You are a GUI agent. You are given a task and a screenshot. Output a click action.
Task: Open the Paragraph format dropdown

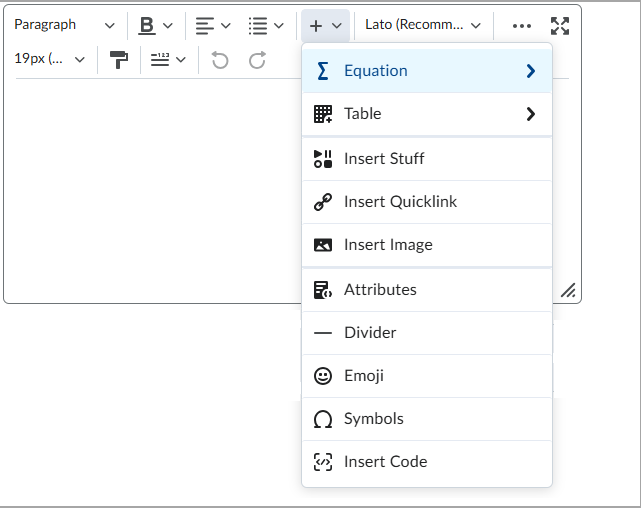pos(64,25)
